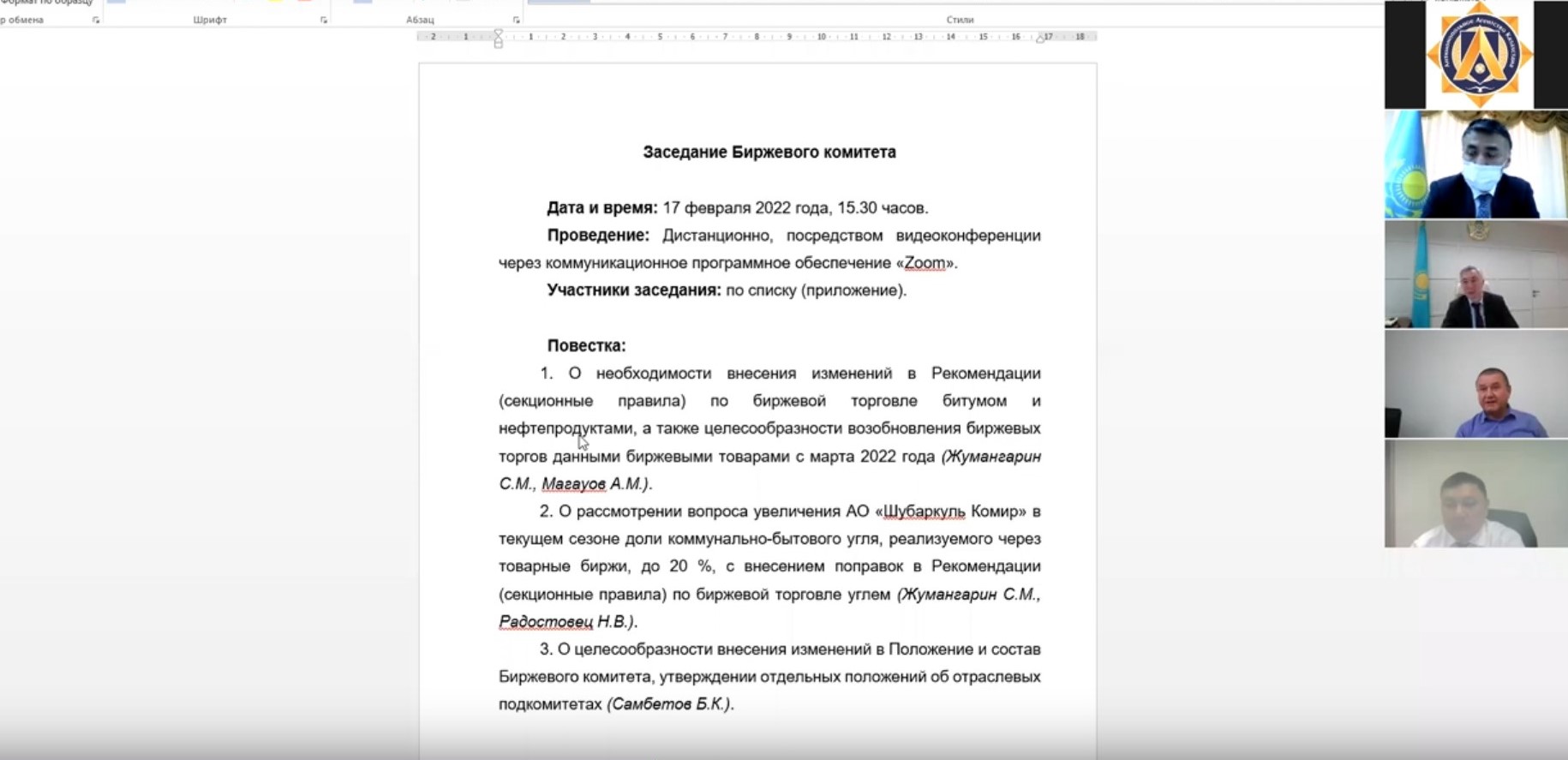
Task: Click the "Участники заседания:" label
Action: point(634,290)
